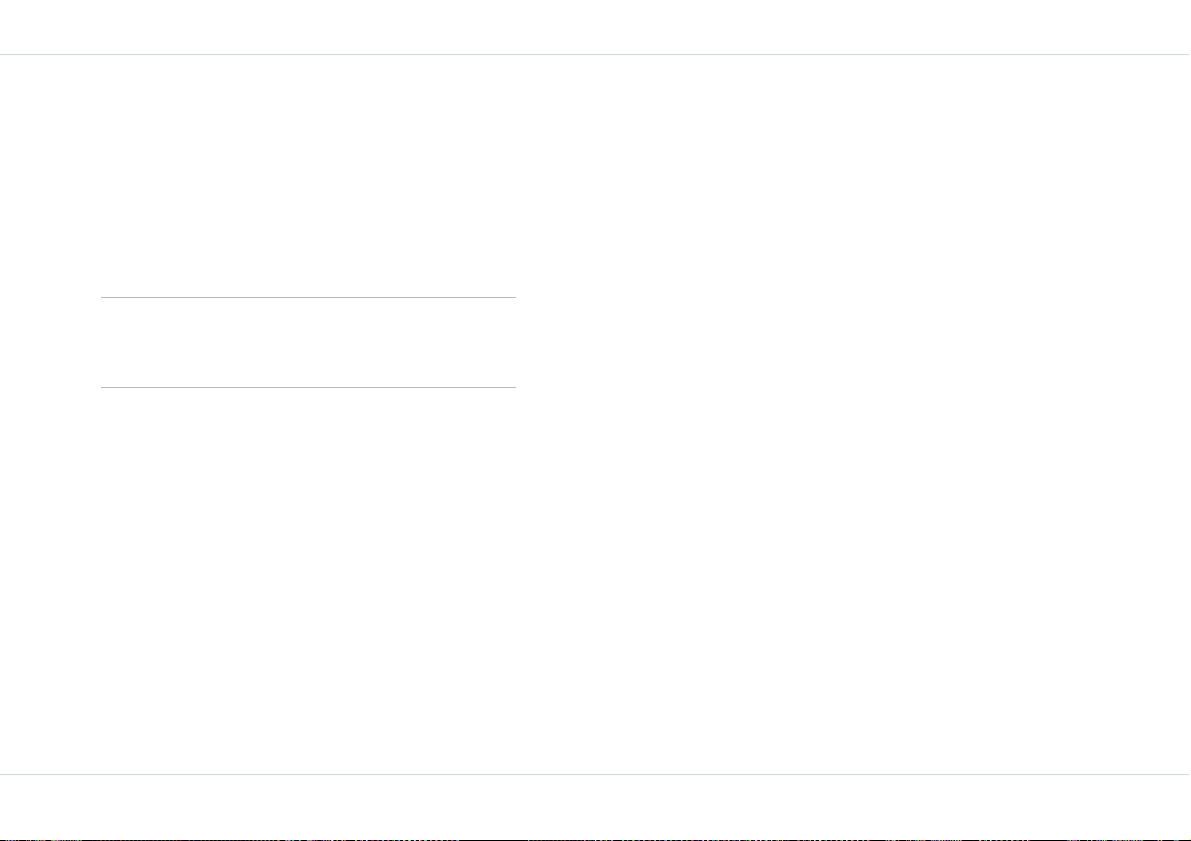Click the blank field between the two gray lines
This screenshot has height=841, width=1191.
click(x=308, y=343)
